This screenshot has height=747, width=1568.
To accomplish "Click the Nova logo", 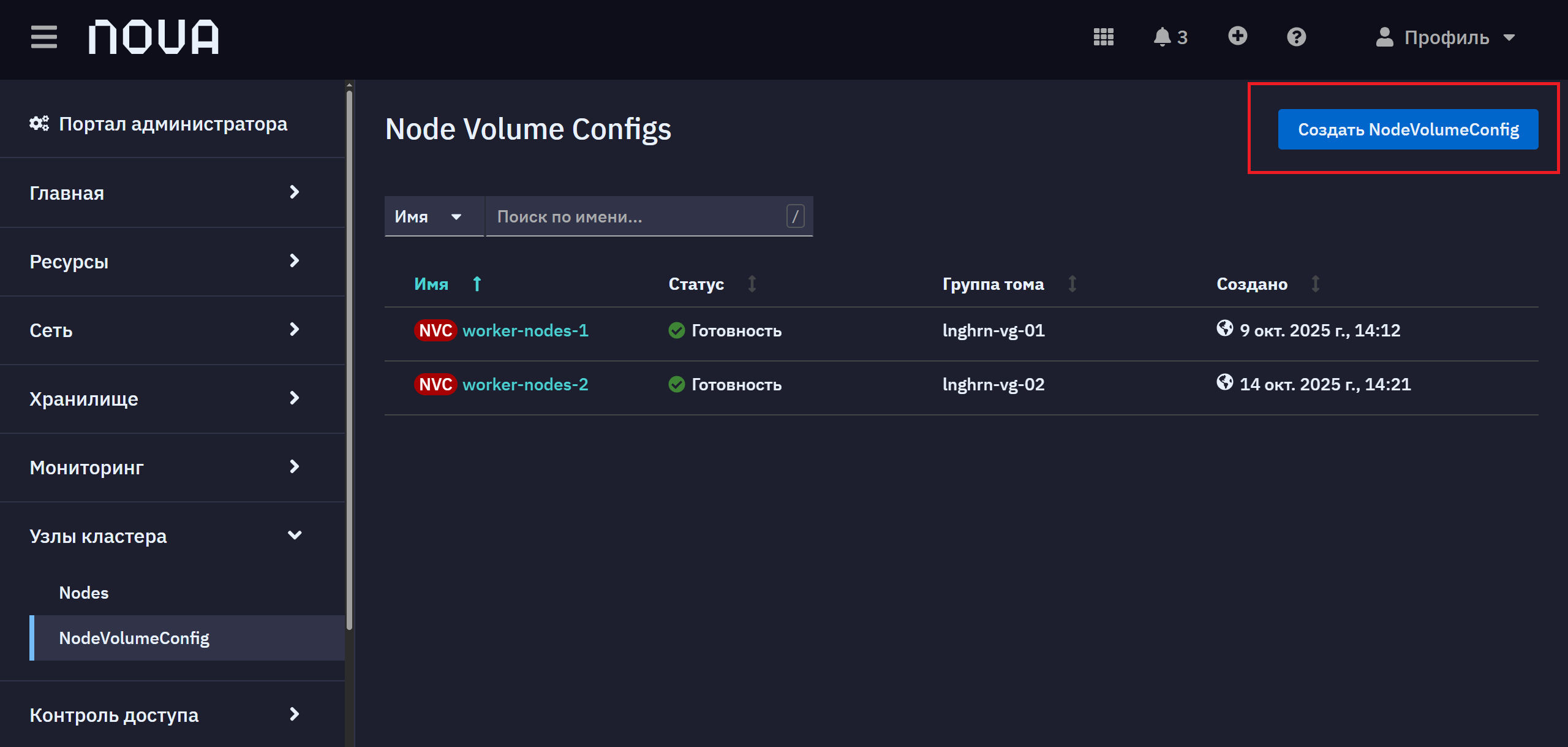I will (x=153, y=37).
